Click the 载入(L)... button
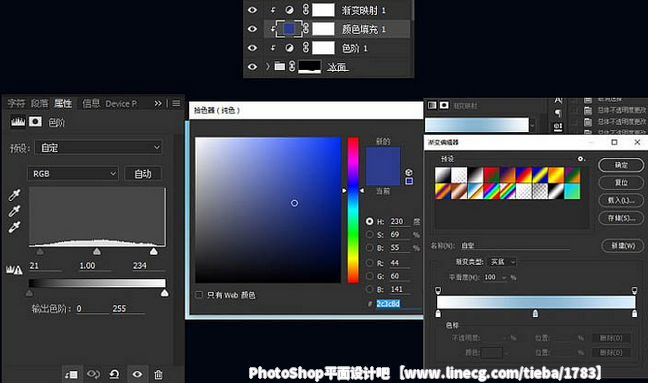The width and height of the screenshot is (657, 392). click(621, 200)
